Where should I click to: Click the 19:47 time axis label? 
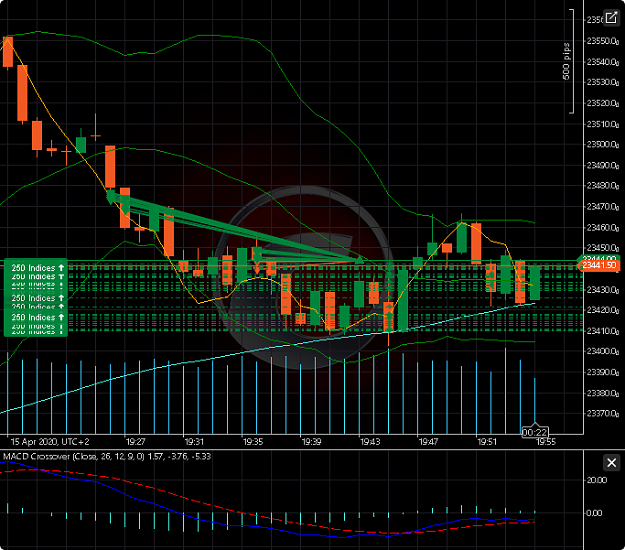pyautogui.click(x=428, y=442)
